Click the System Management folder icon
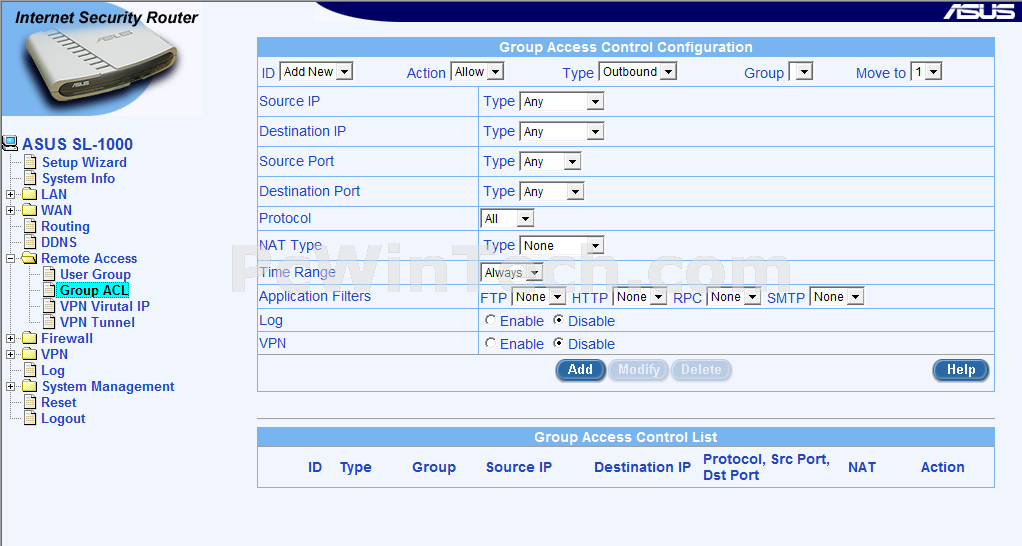 (29, 386)
